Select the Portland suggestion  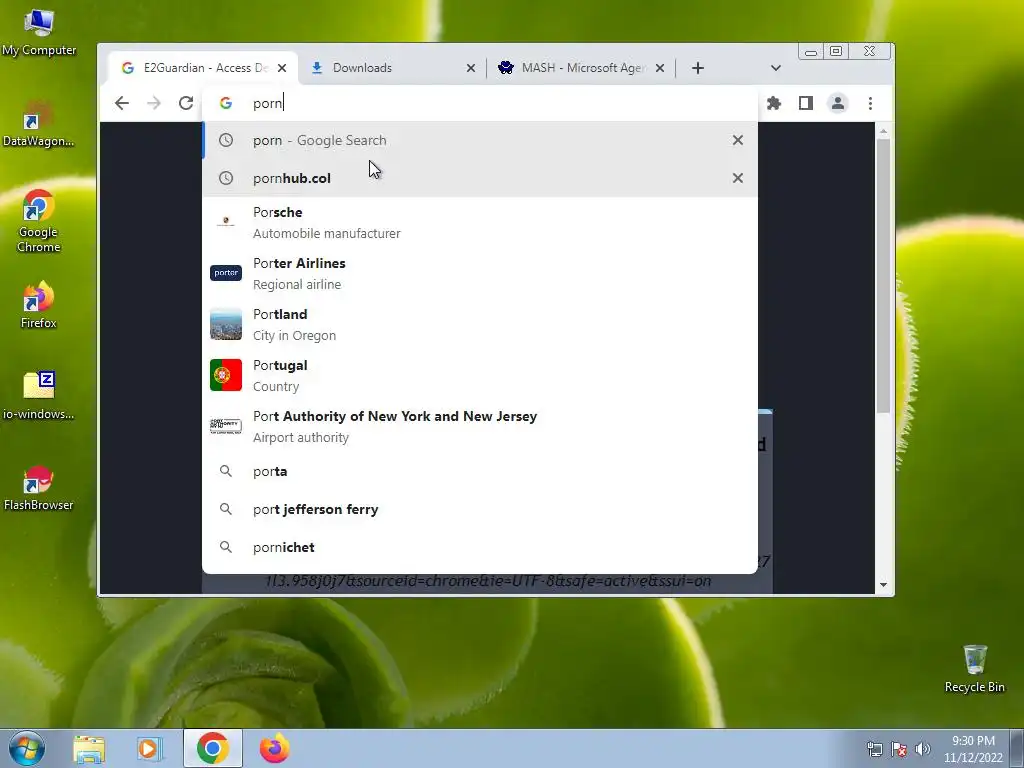click(480, 325)
